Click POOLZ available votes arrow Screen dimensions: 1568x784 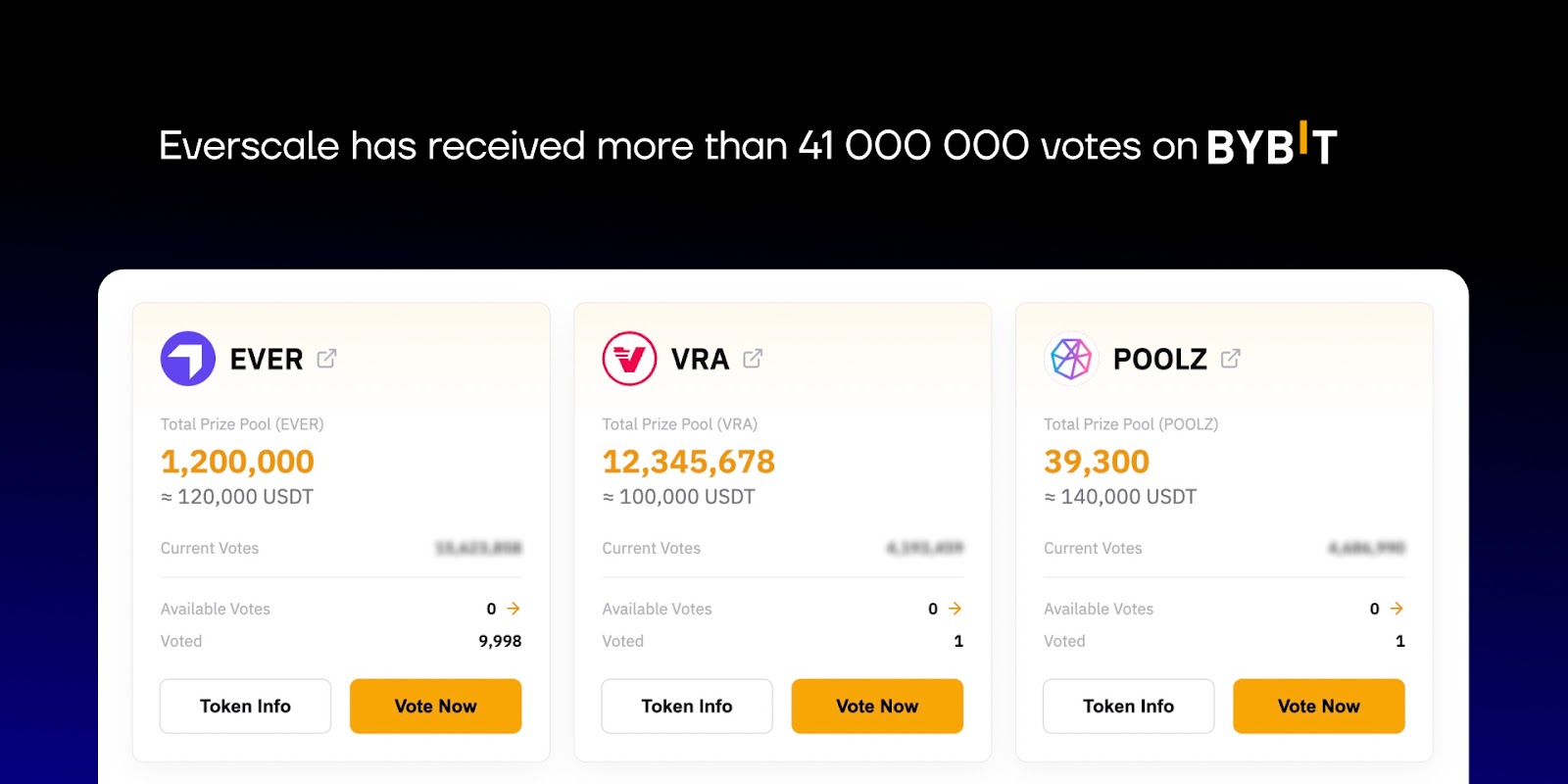click(1396, 609)
